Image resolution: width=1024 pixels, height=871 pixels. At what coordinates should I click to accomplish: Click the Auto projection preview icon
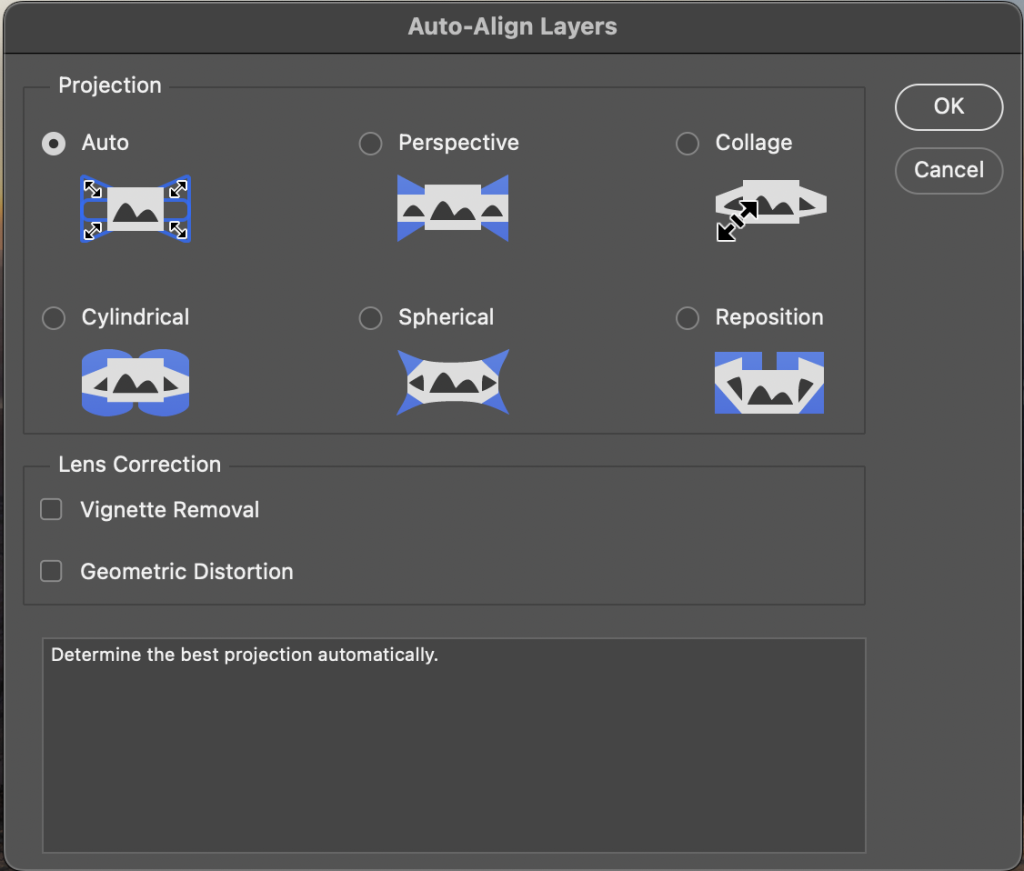(135, 209)
